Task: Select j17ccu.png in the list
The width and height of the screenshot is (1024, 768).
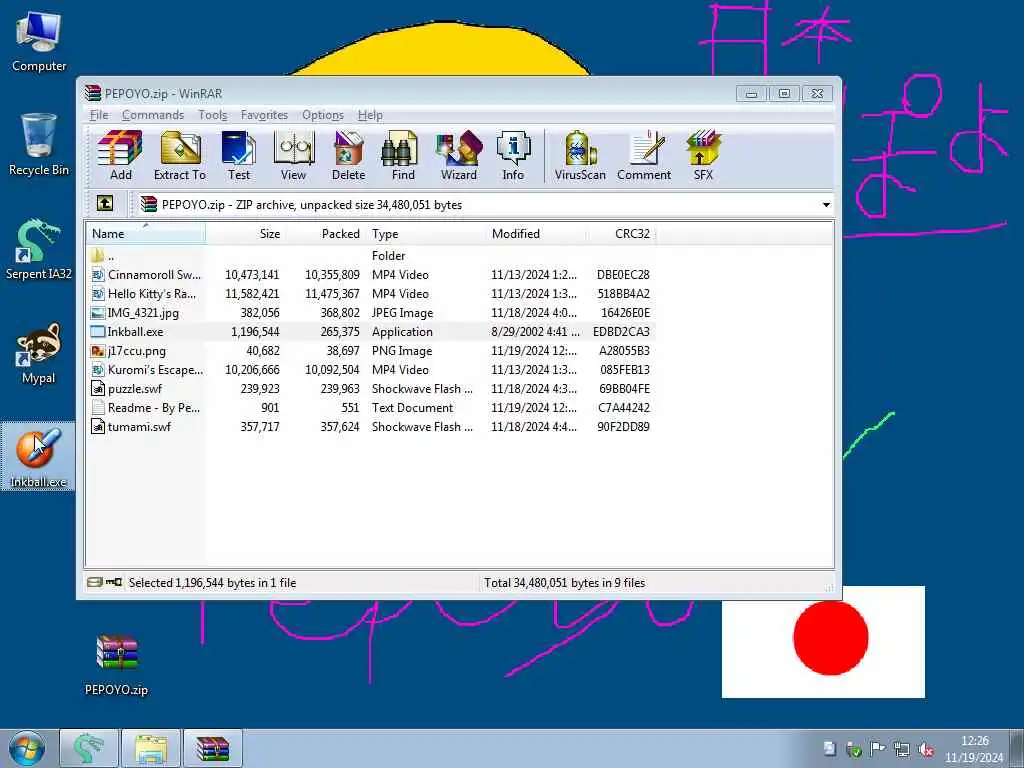Action: click(371, 350)
